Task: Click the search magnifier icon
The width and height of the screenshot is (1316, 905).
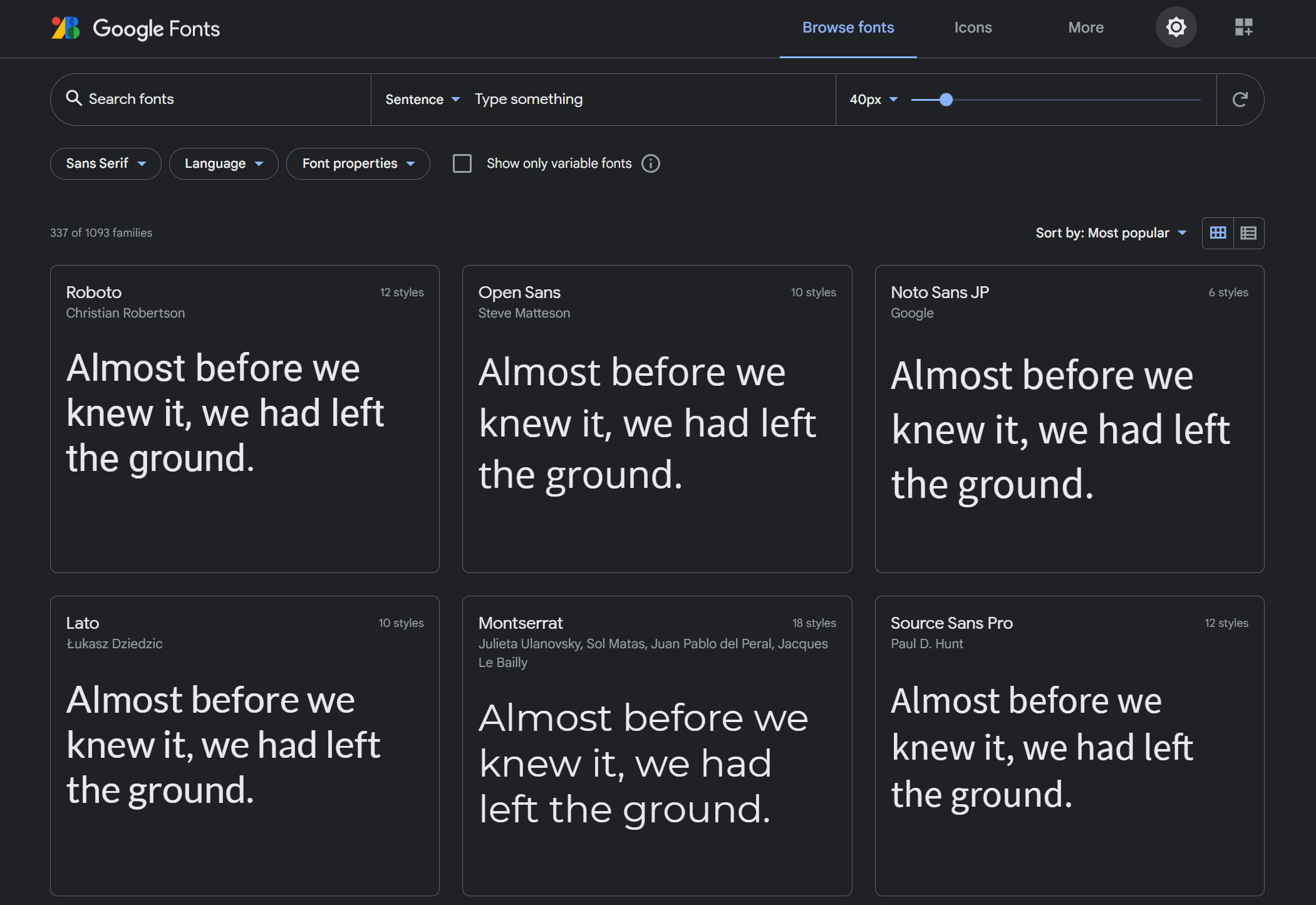Action: pos(74,98)
